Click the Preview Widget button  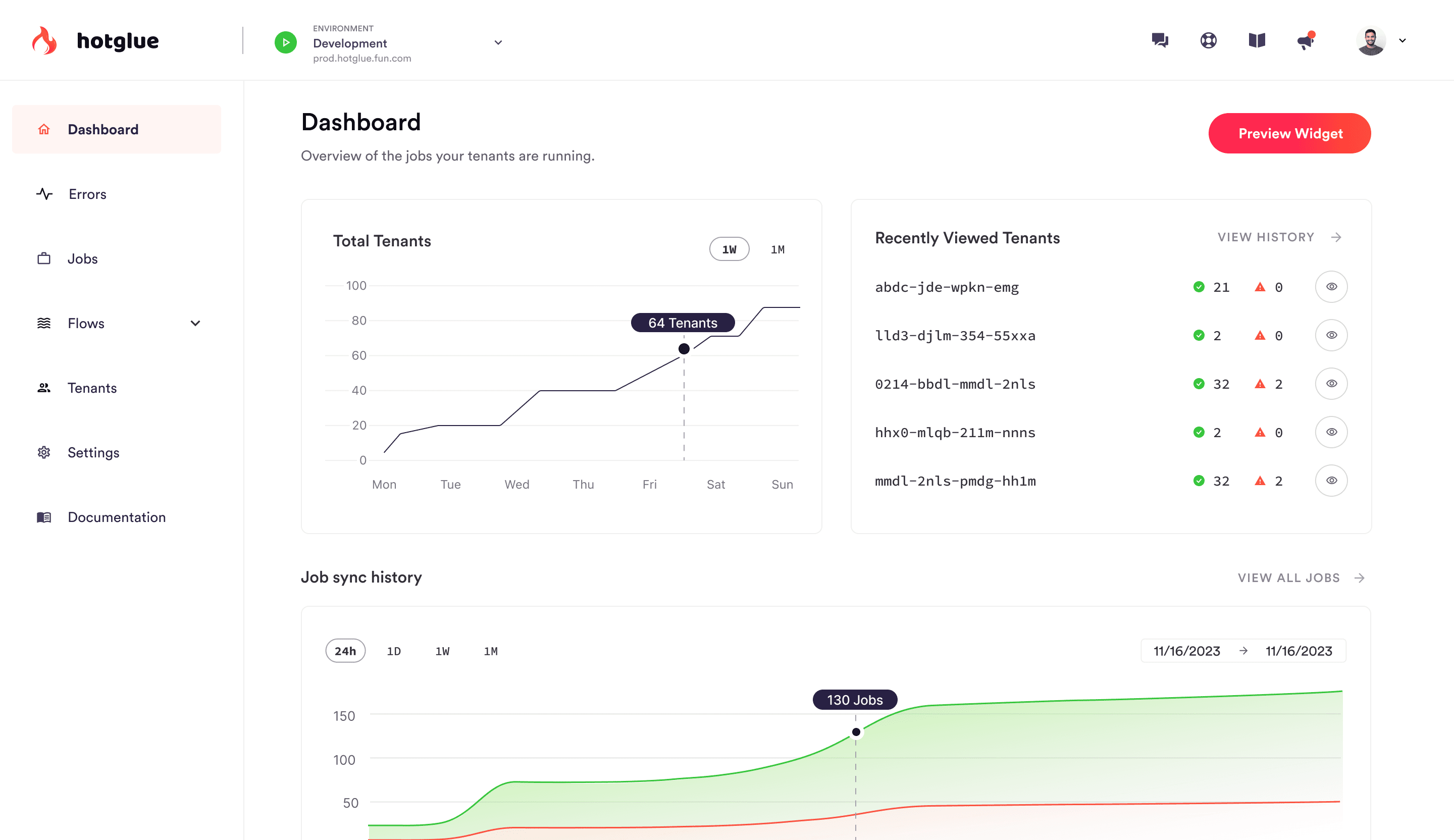(x=1289, y=133)
